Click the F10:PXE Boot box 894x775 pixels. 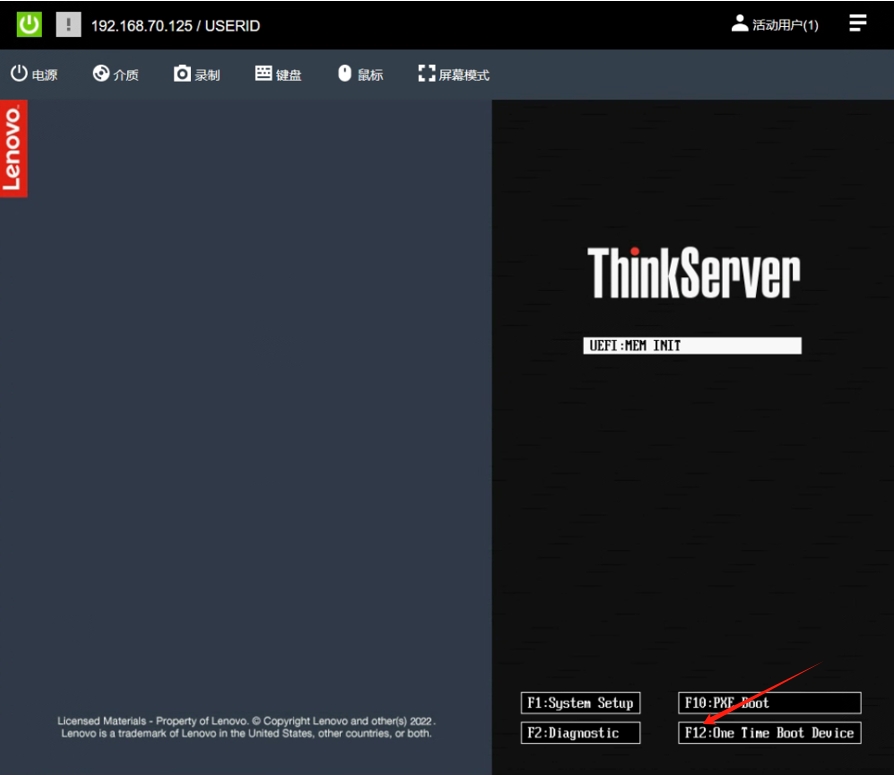pyautogui.click(x=770, y=703)
